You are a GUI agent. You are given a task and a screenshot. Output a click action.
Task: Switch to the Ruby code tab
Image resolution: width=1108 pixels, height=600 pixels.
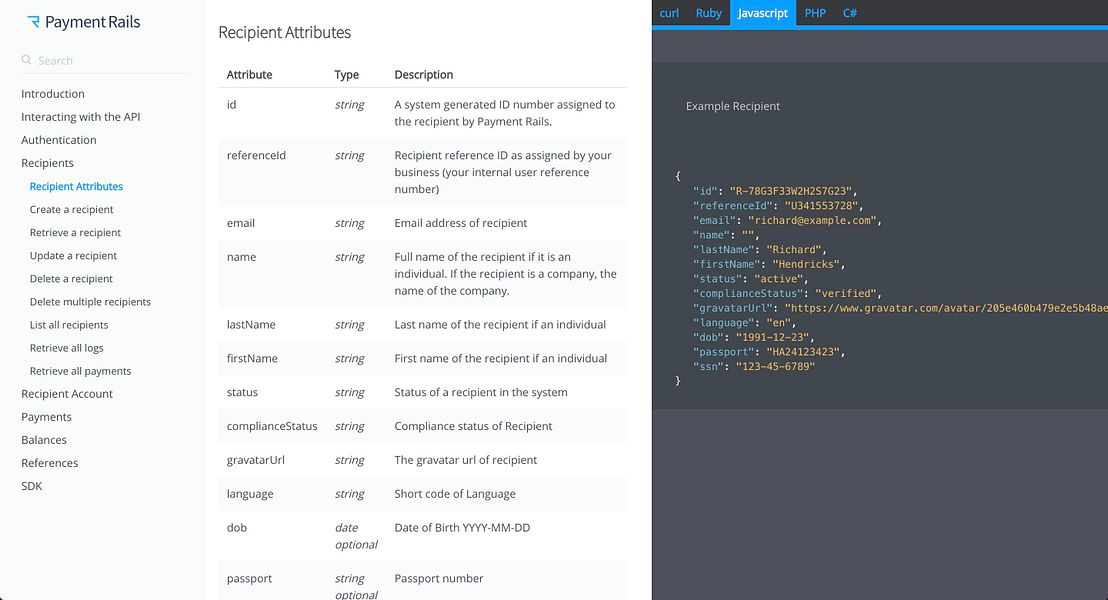click(708, 13)
